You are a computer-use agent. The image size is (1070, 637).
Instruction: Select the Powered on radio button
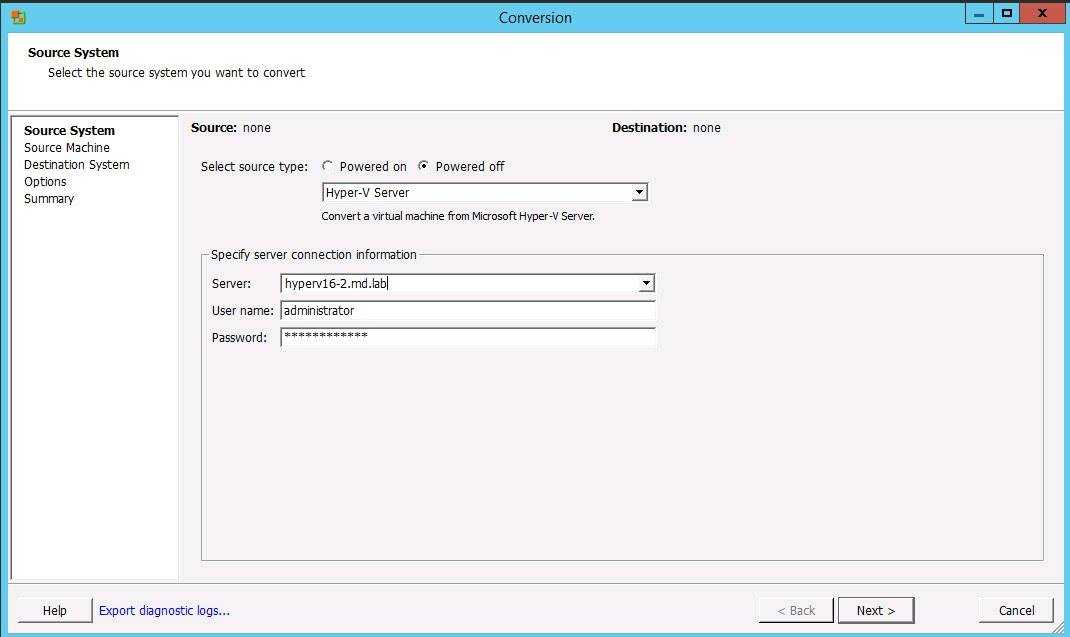(x=328, y=167)
